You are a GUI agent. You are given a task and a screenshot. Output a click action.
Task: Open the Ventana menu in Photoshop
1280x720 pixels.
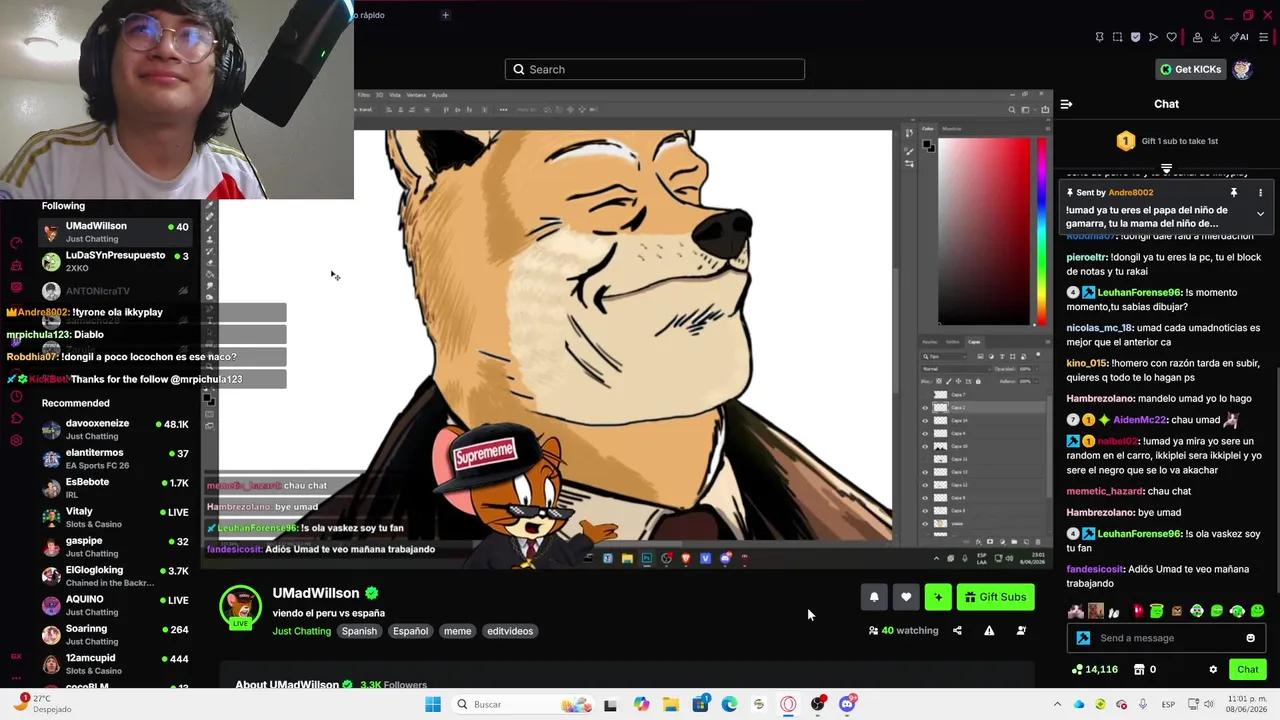coord(415,95)
